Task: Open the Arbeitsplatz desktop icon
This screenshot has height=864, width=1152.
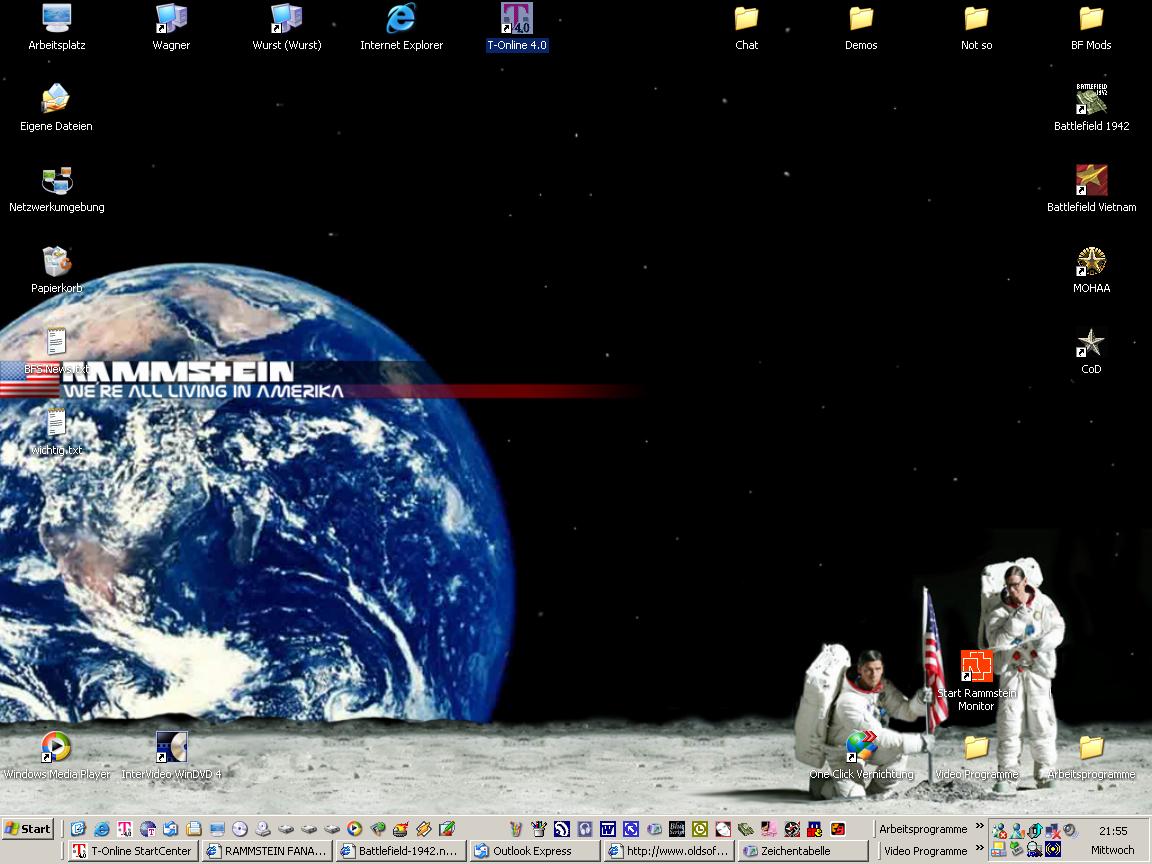Action: [57, 27]
